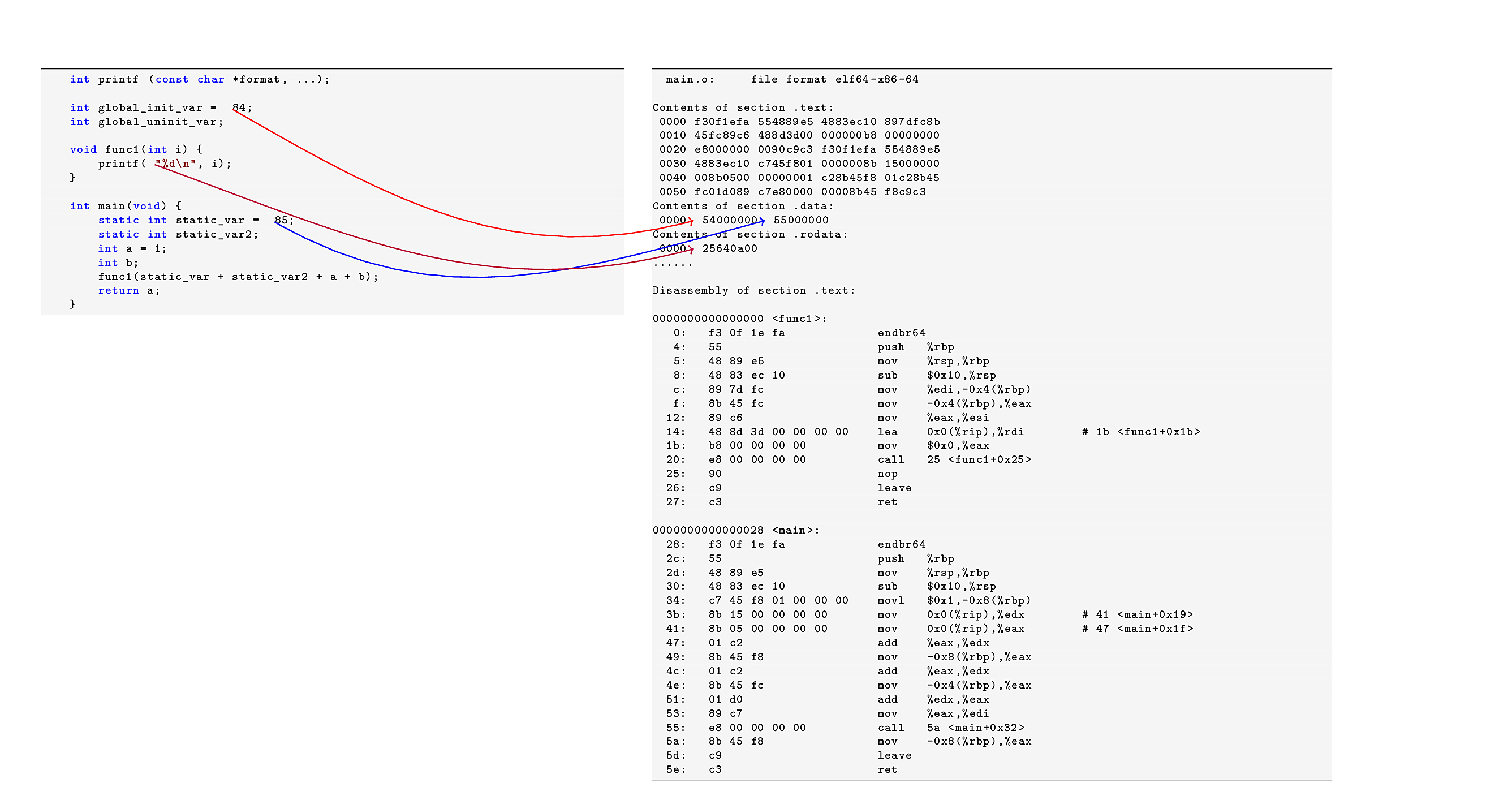Click the 'func1(static_var + static_var2 + a + b);' call
1512x800 pixels.
(x=238, y=277)
